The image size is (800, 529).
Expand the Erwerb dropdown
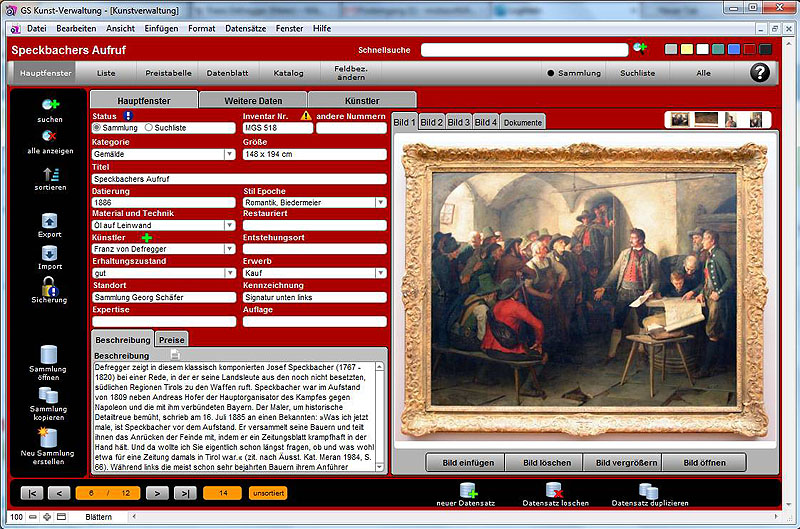tap(381, 273)
